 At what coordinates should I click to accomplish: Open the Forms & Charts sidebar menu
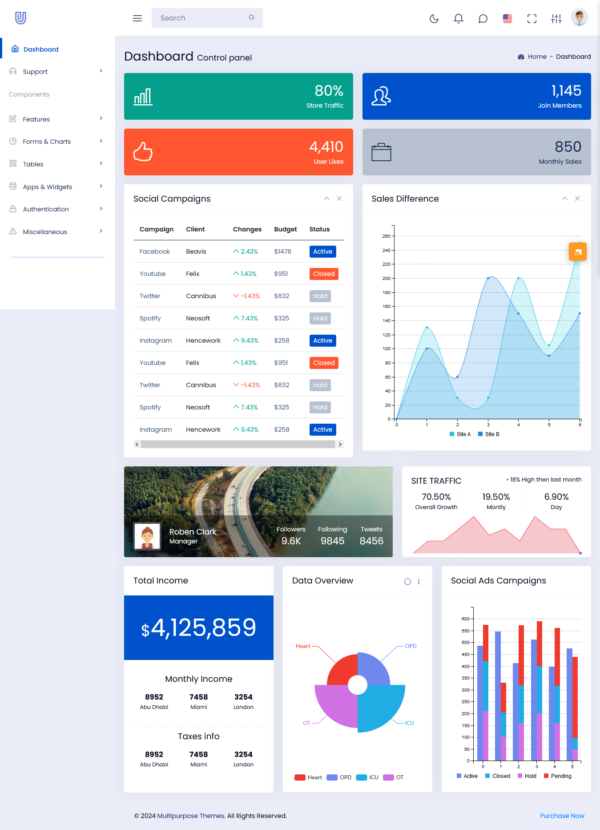click(57, 141)
